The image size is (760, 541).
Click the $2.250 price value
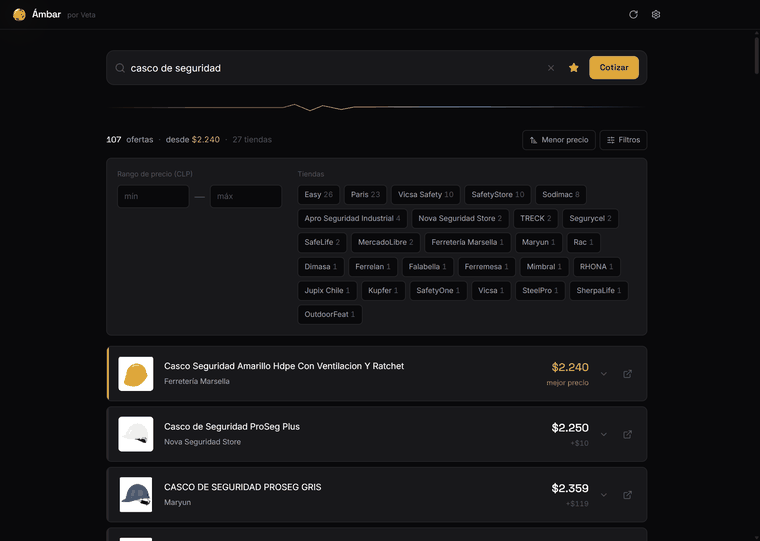[570, 428]
